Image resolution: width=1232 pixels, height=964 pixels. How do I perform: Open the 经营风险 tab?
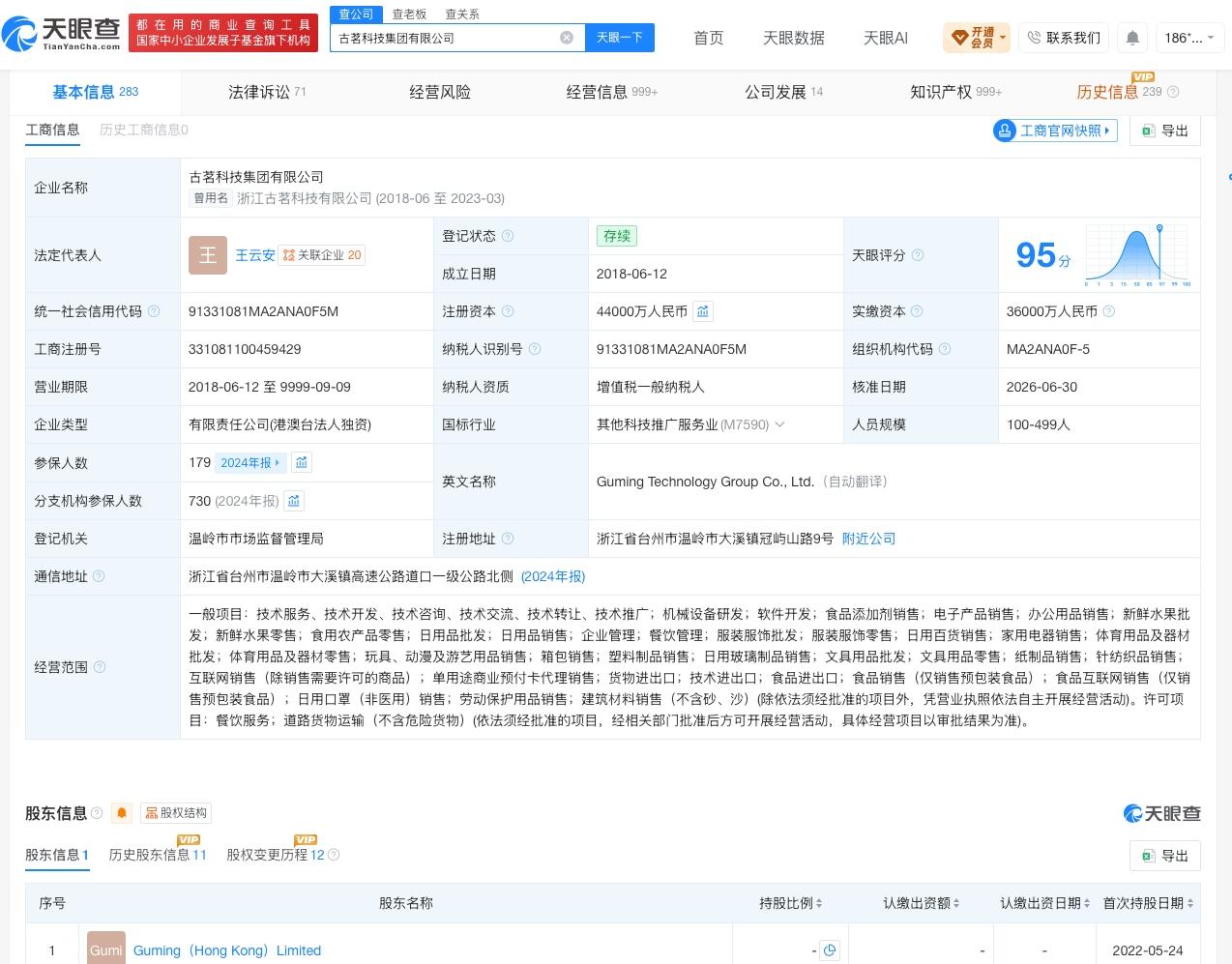pos(440,92)
